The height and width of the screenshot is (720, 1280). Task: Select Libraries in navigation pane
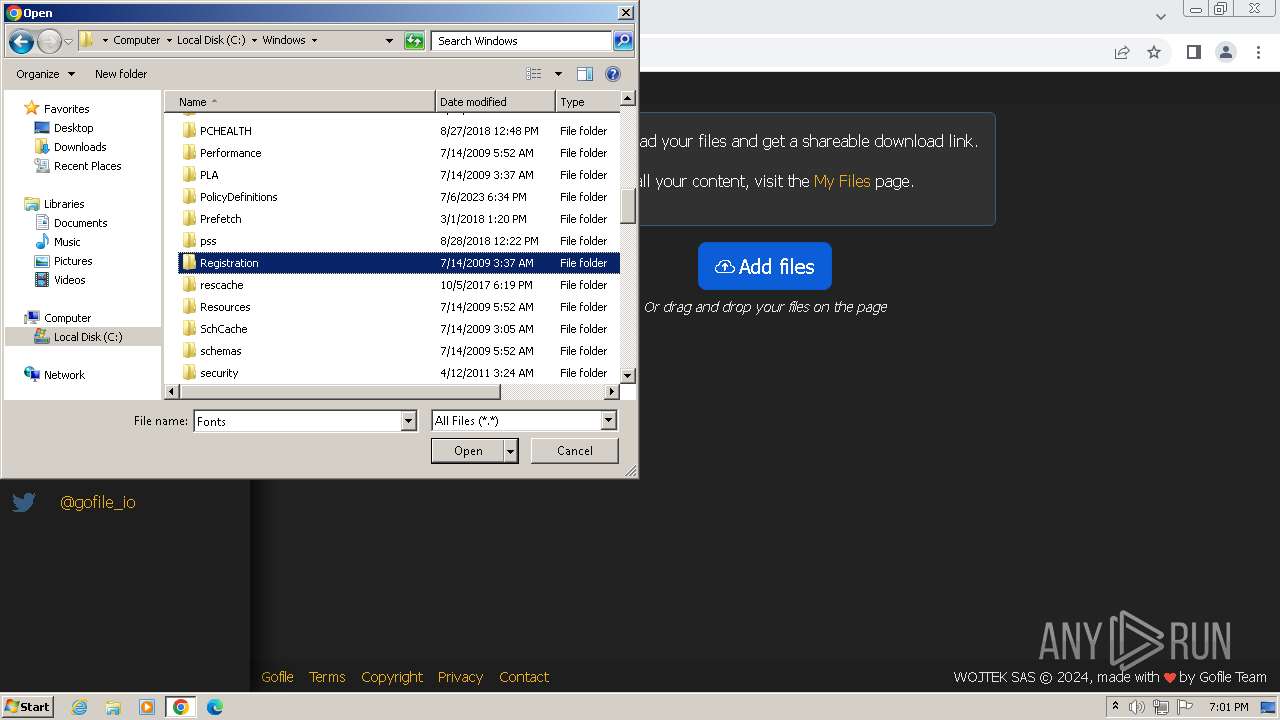point(55,204)
